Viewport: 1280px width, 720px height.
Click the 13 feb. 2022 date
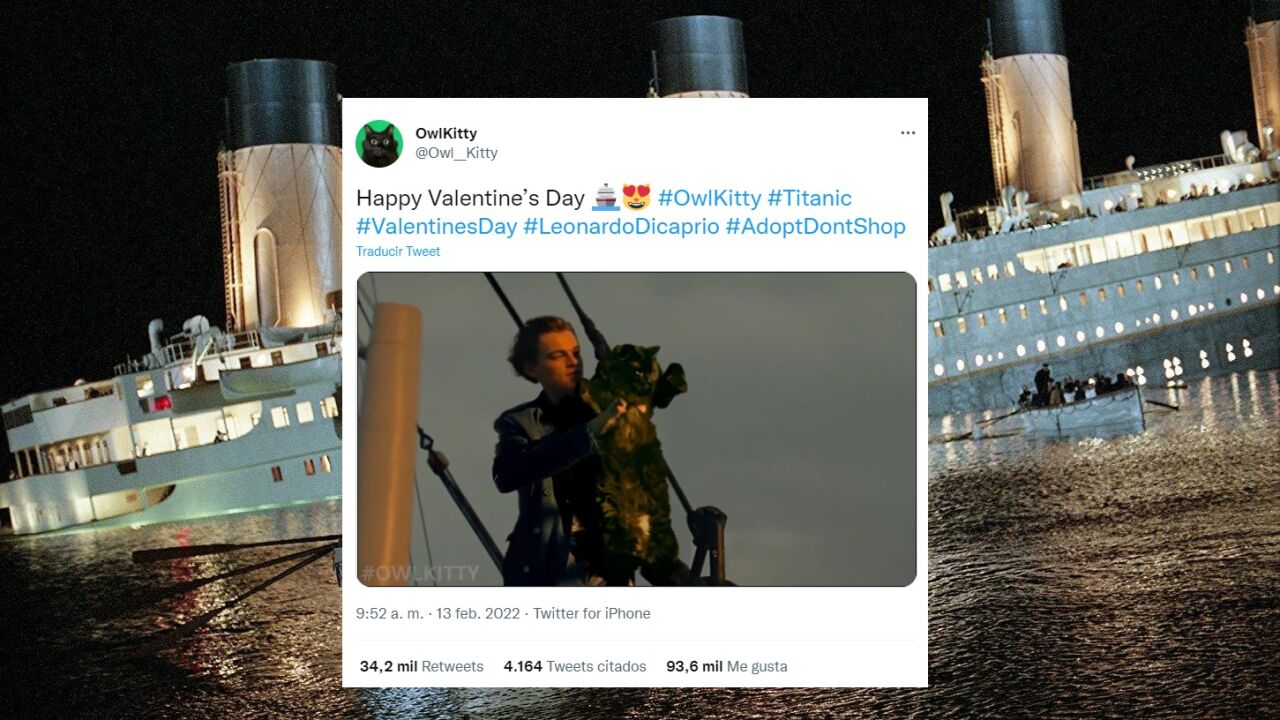coord(478,614)
